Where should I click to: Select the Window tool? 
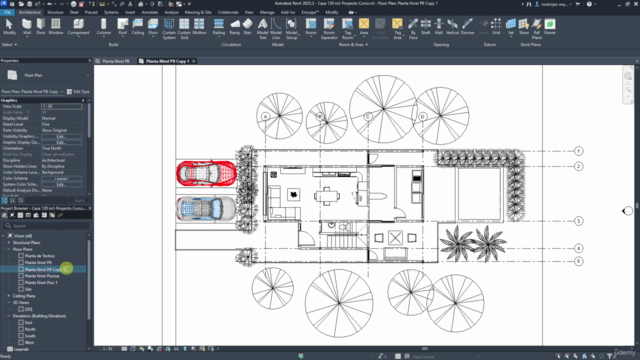tap(56, 27)
